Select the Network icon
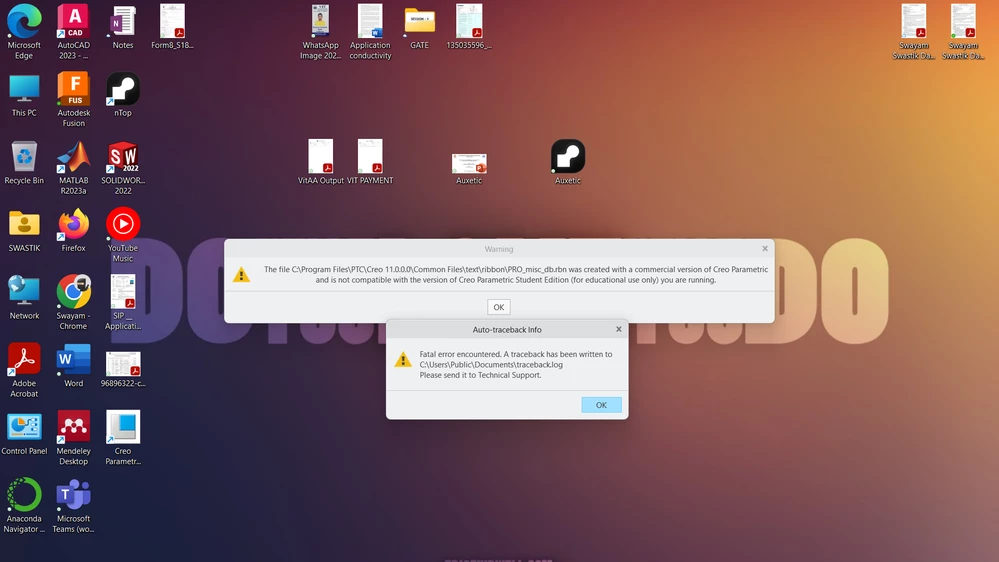999x562 pixels. tap(24, 298)
